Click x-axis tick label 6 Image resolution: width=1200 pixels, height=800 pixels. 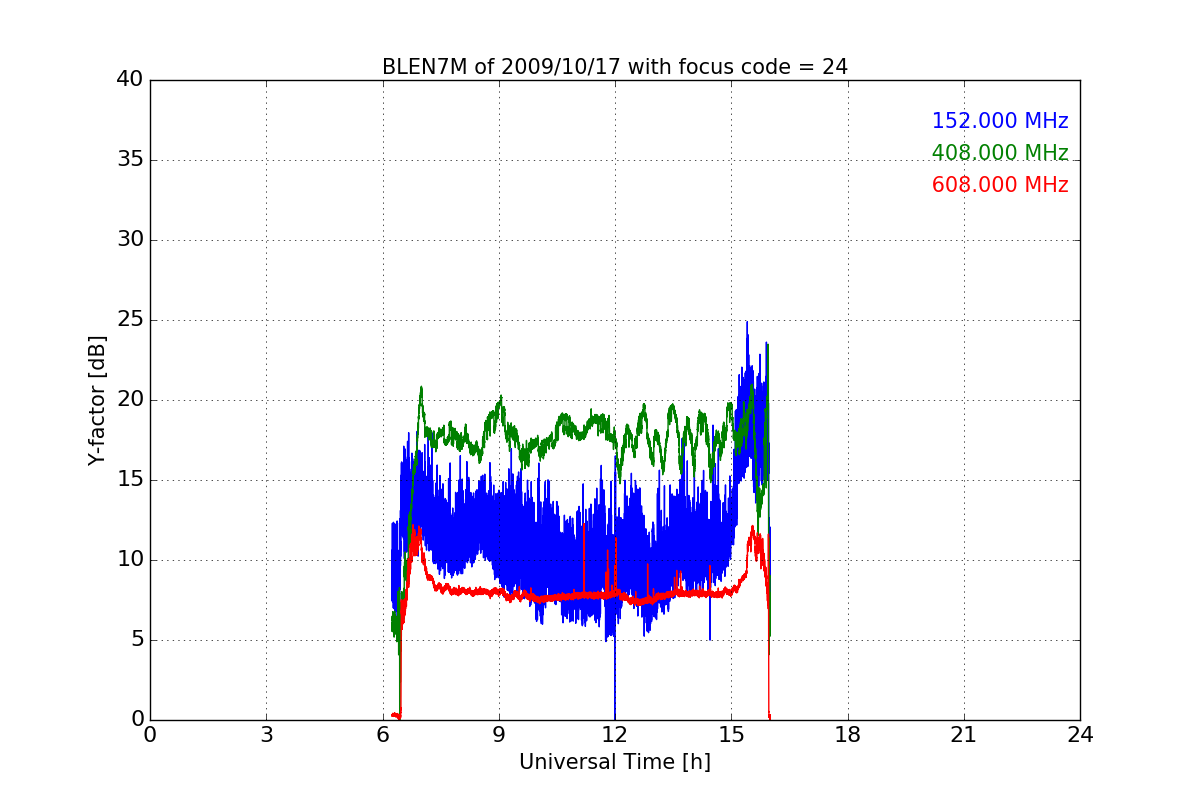click(x=383, y=735)
